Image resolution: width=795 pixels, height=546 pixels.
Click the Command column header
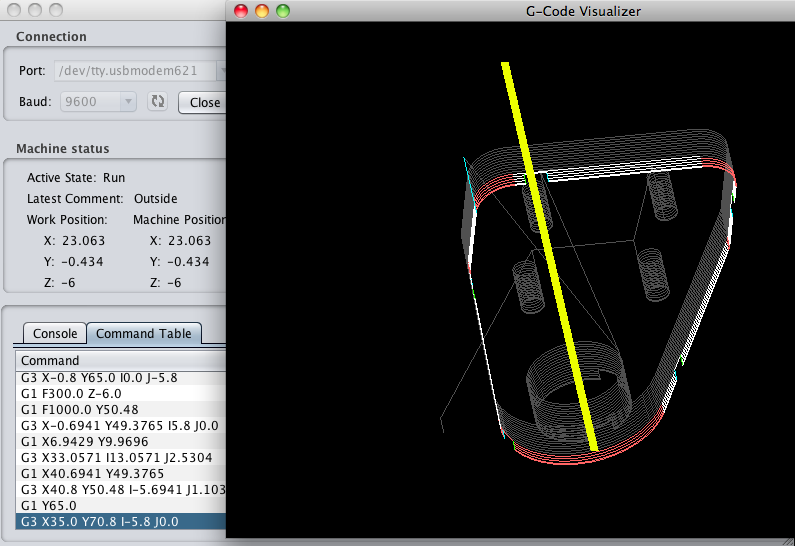121,360
